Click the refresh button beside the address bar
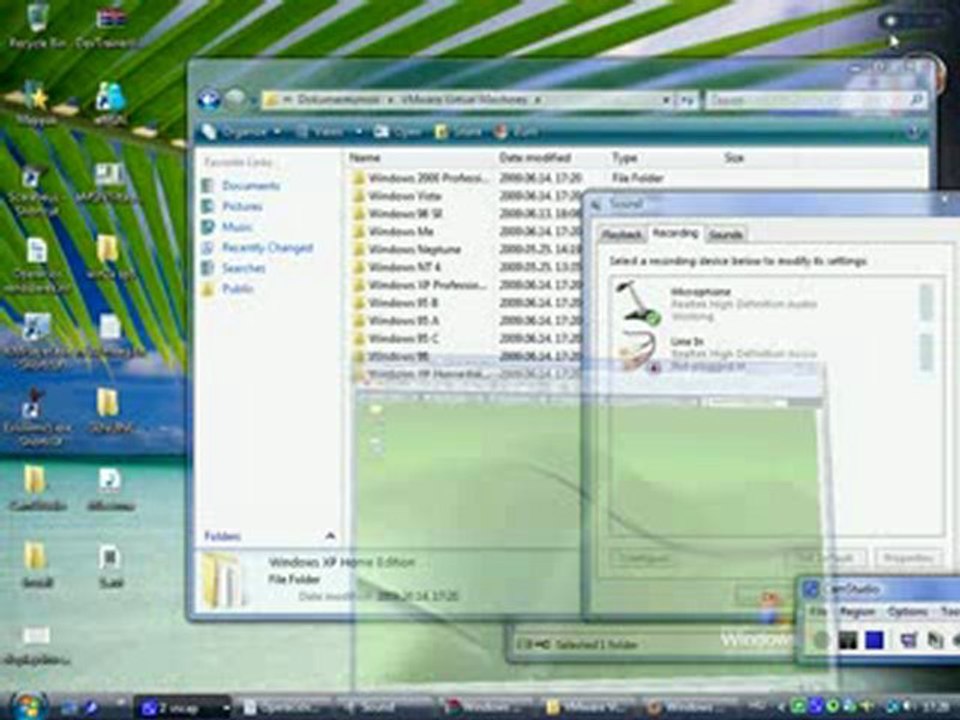The width and height of the screenshot is (960, 720). pyautogui.click(x=687, y=100)
